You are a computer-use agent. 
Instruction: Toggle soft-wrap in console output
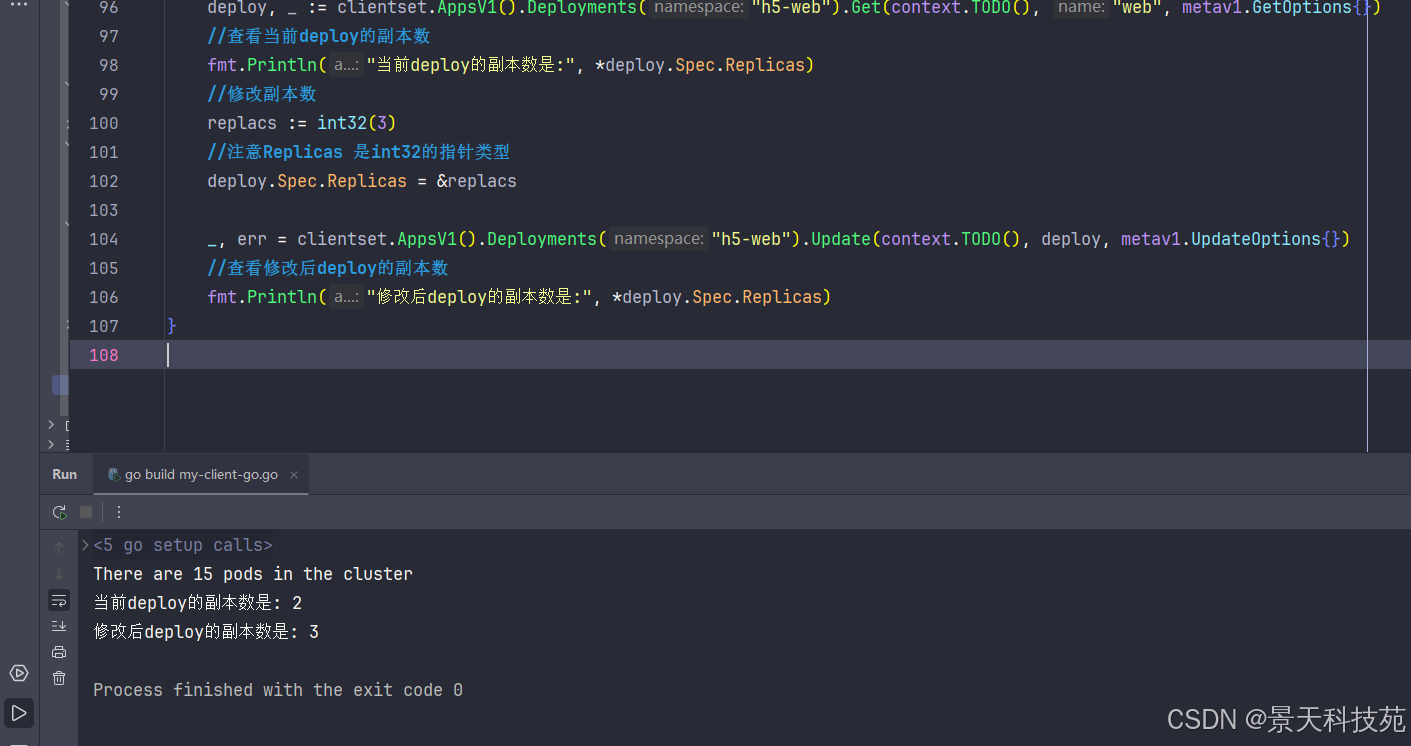coord(59,601)
